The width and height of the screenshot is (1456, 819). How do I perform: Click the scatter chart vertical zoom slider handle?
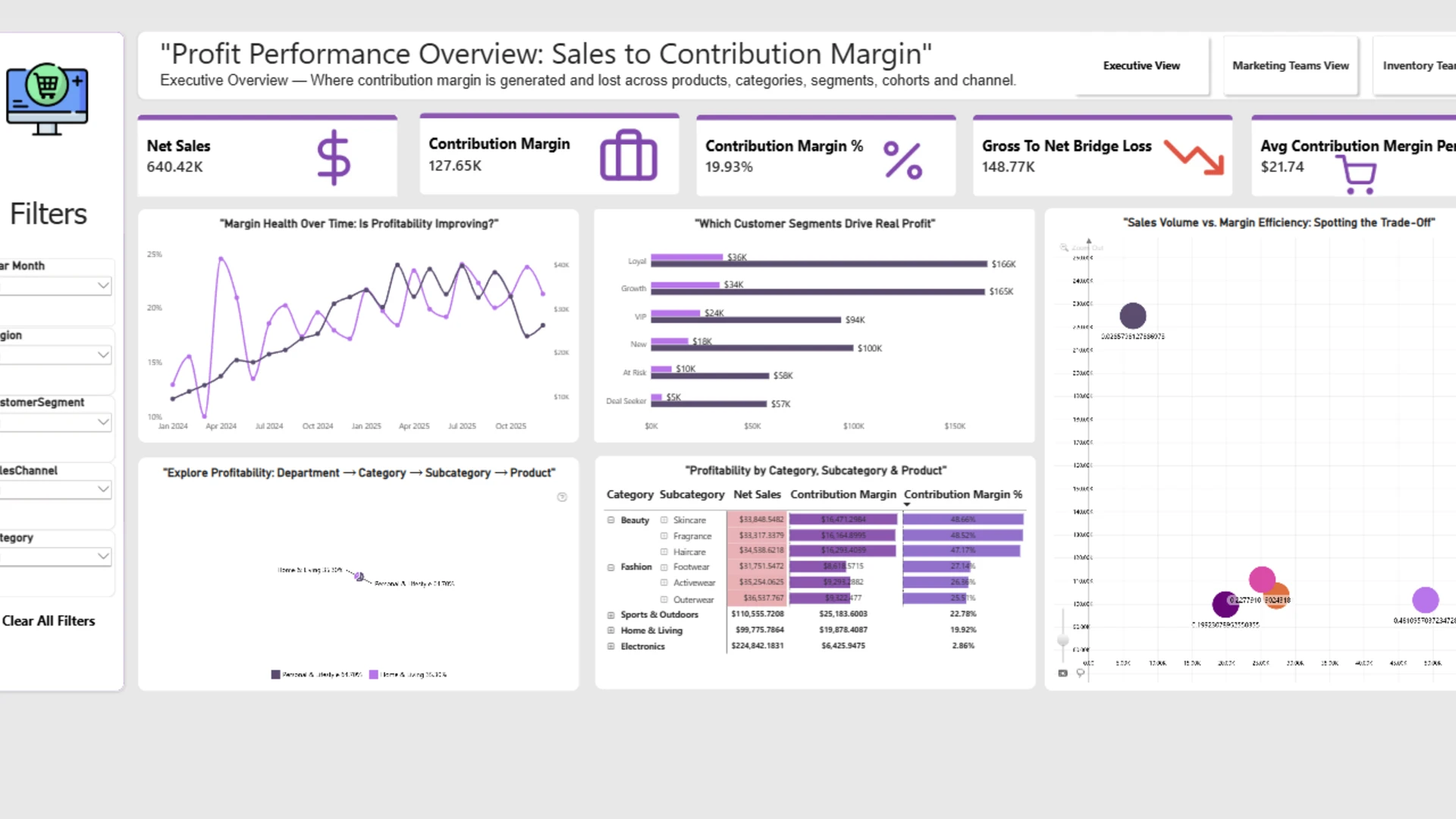tap(1063, 640)
